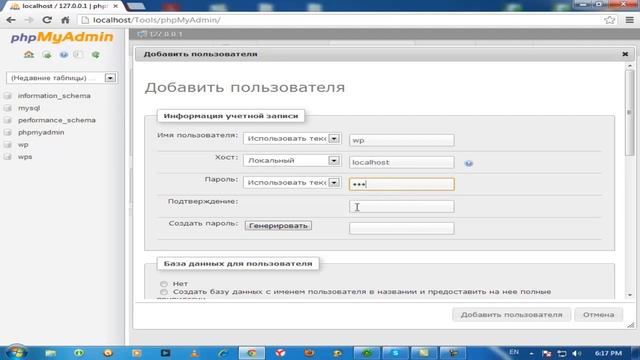Click the host field containing localhost
640x360 pixels.
pos(402,162)
